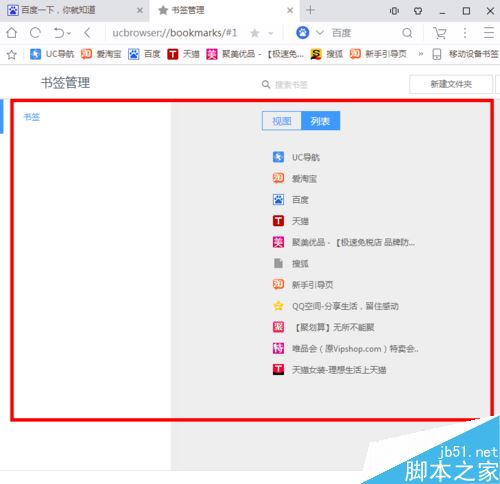Open search engine chooser chevron
This screenshot has height=484, width=500.
coord(320,33)
